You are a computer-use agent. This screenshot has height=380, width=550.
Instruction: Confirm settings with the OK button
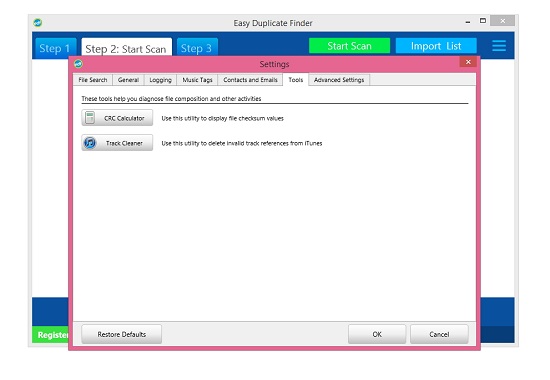point(377,334)
